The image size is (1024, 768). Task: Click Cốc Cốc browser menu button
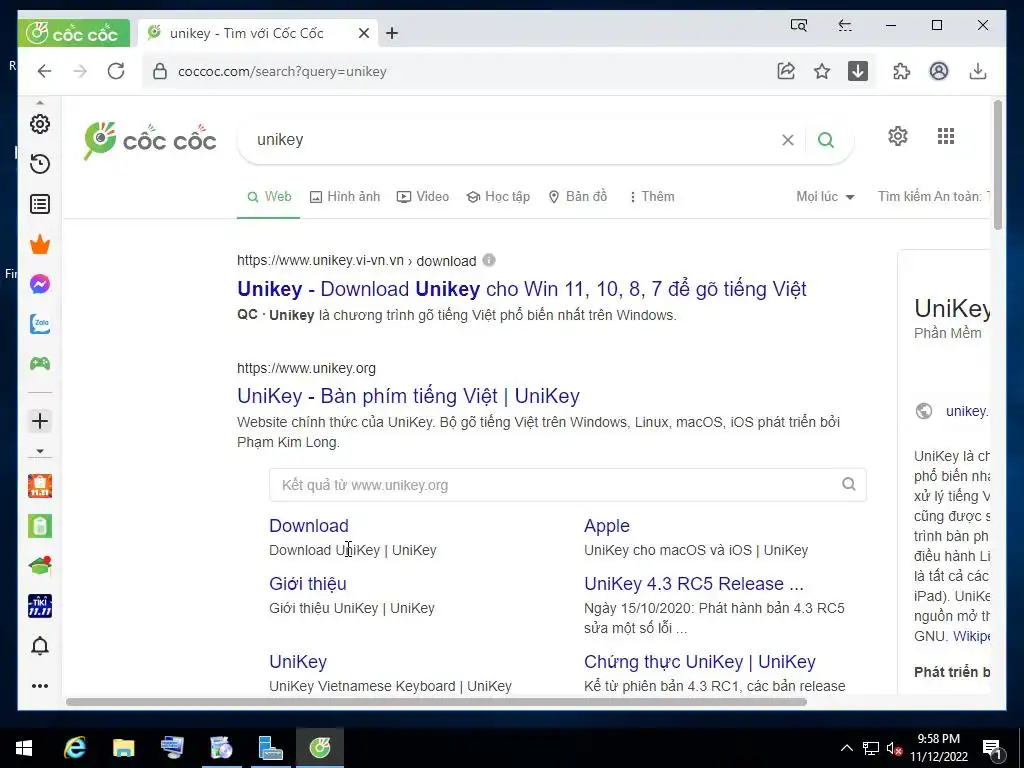click(x=74, y=33)
